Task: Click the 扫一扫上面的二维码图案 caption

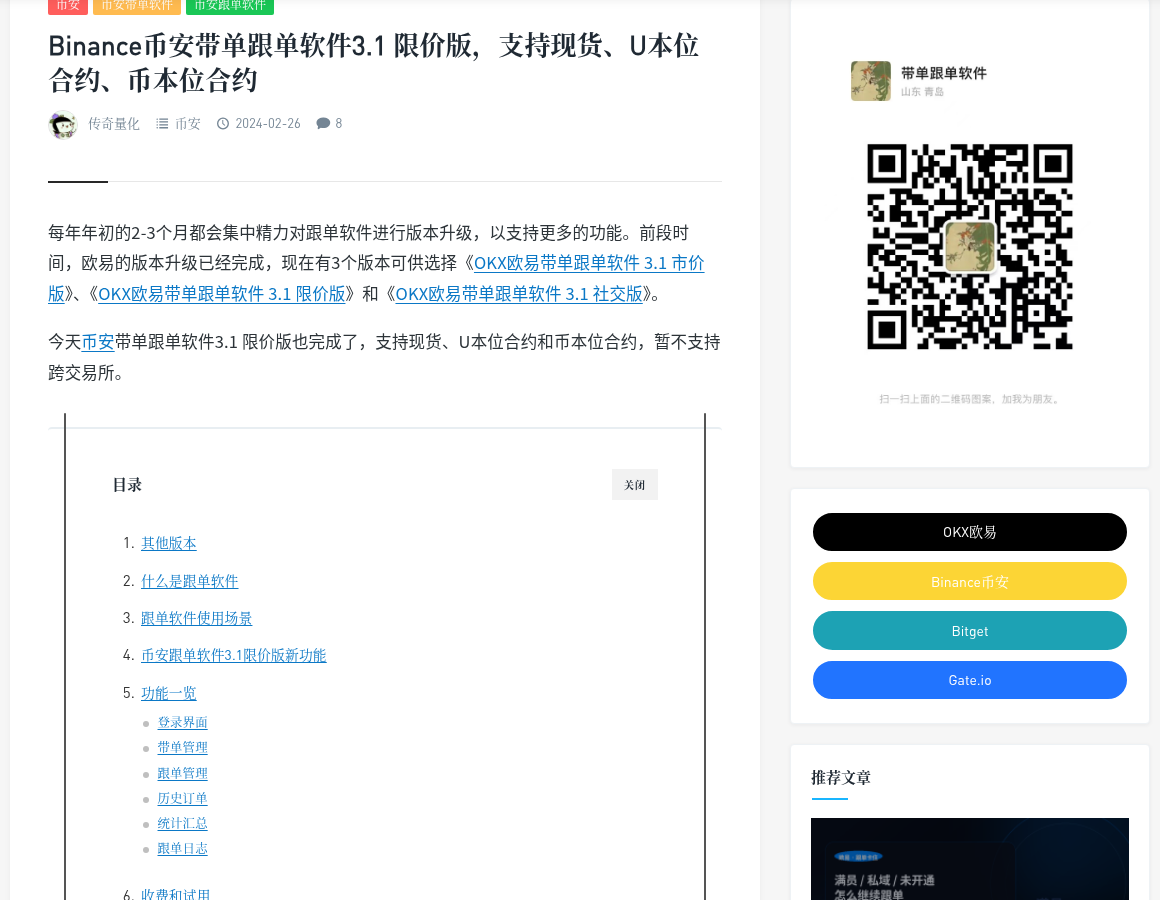Action: coord(969,399)
